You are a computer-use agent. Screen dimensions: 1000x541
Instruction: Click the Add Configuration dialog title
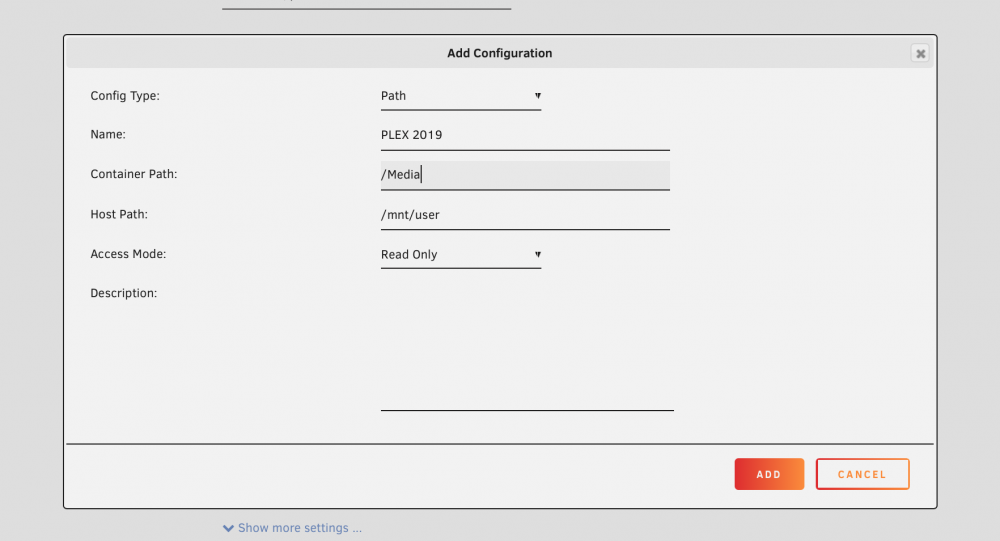point(499,53)
